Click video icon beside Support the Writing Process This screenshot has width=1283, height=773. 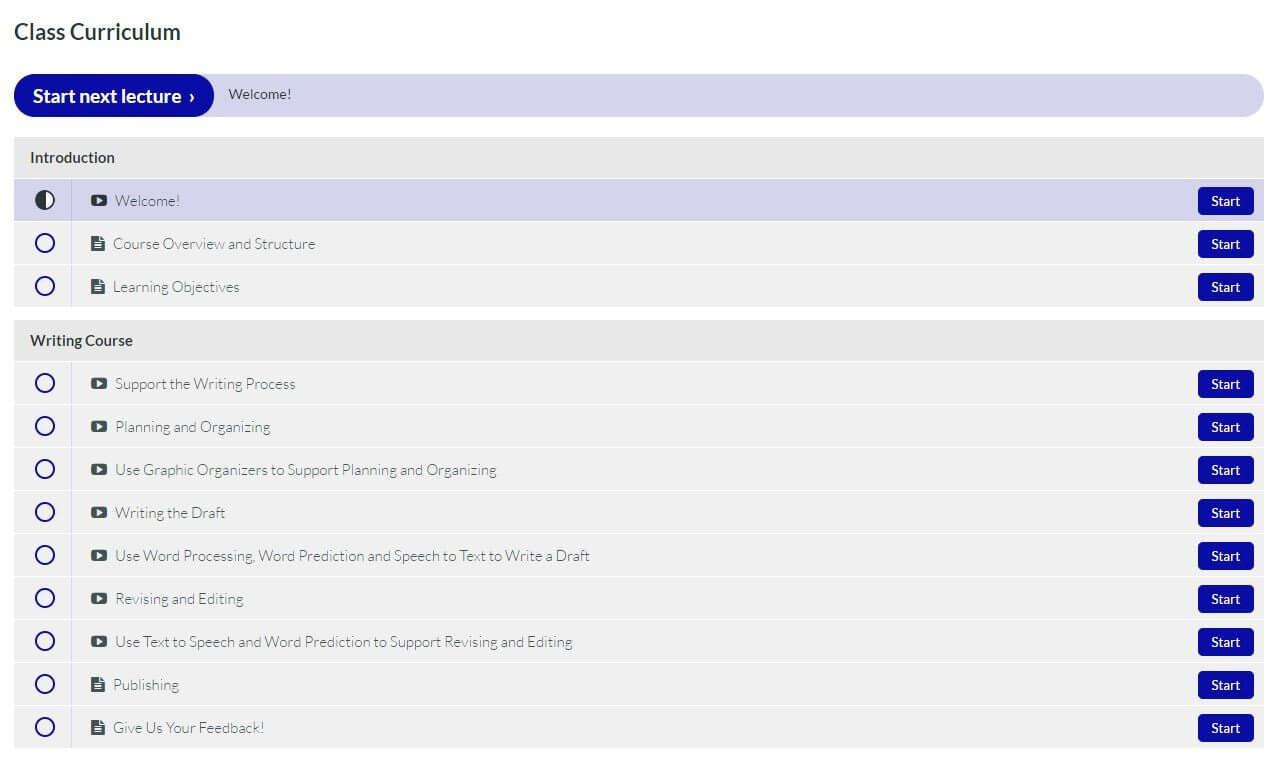tap(98, 383)
